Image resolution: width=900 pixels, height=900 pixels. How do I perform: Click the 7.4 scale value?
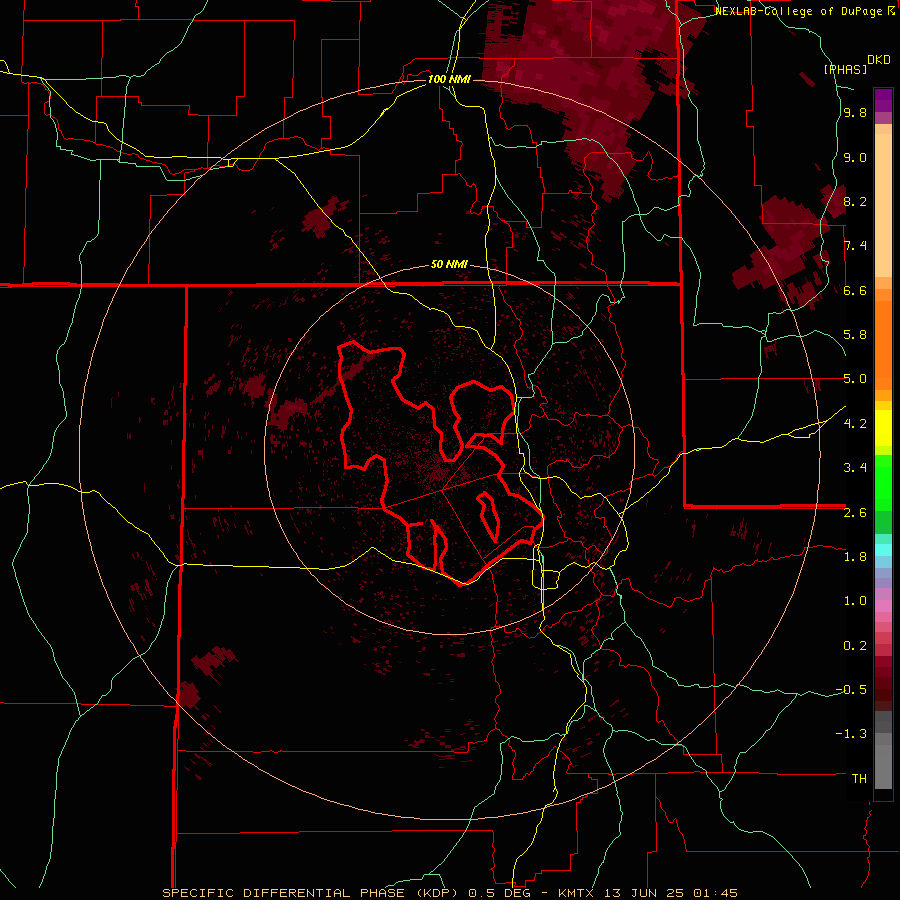click(x=855, y=246)
